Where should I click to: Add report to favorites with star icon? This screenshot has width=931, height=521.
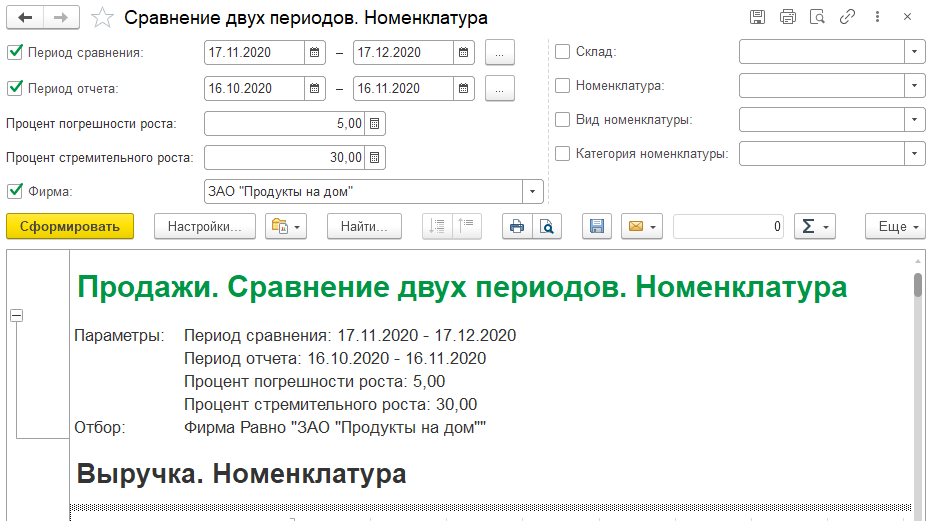[x=101, y=18]
